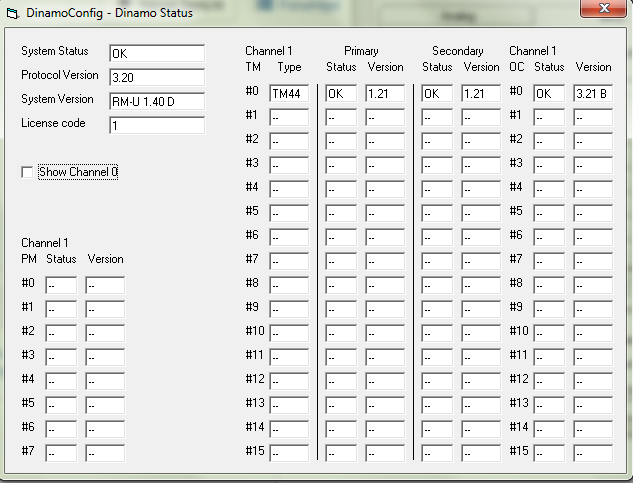This screenshot has height=483, width=633.
Task: Click the System Version field RM-U 1.40 D
Action: [x=156, y=101]
